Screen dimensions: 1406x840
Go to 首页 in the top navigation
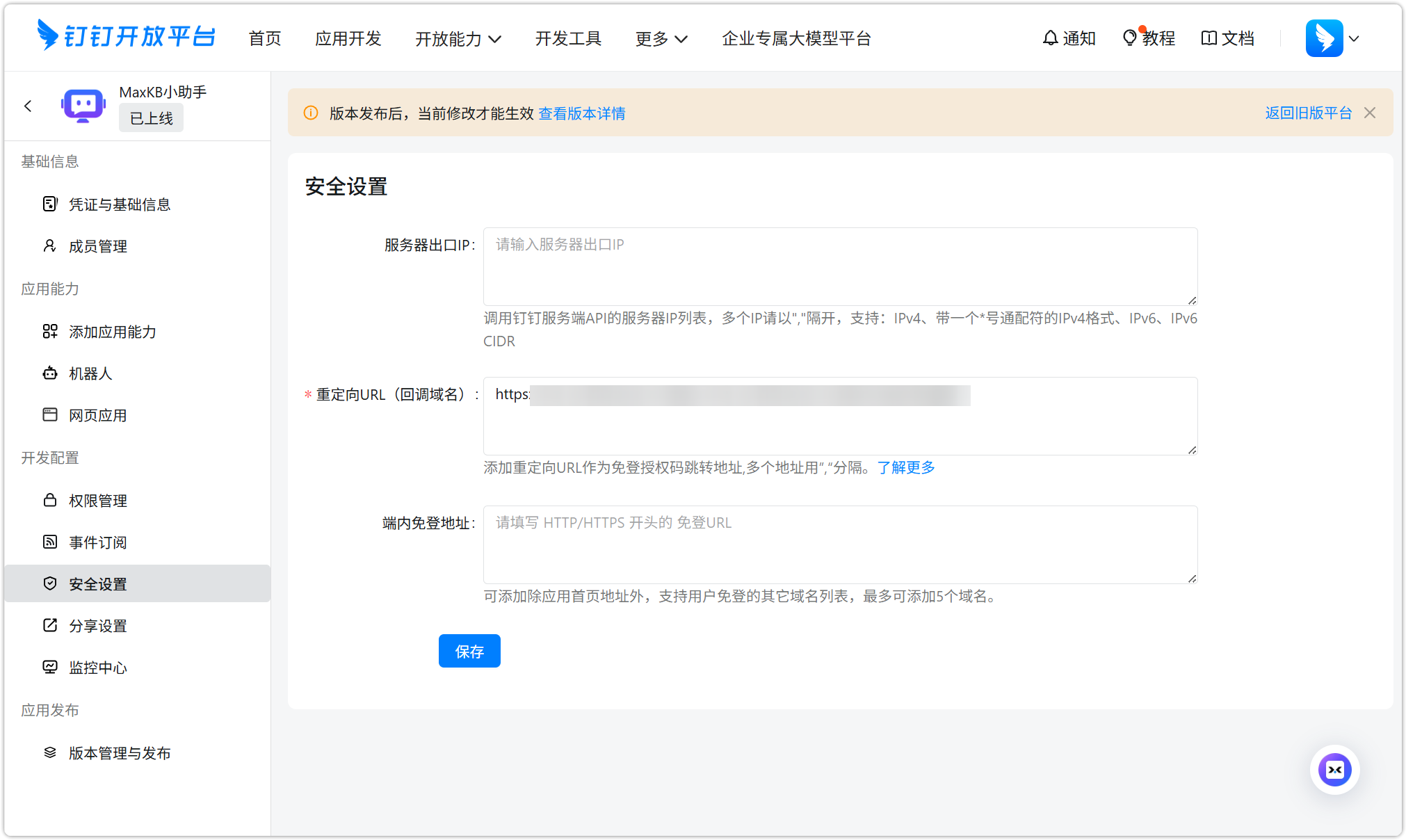[x=264, y=39]
